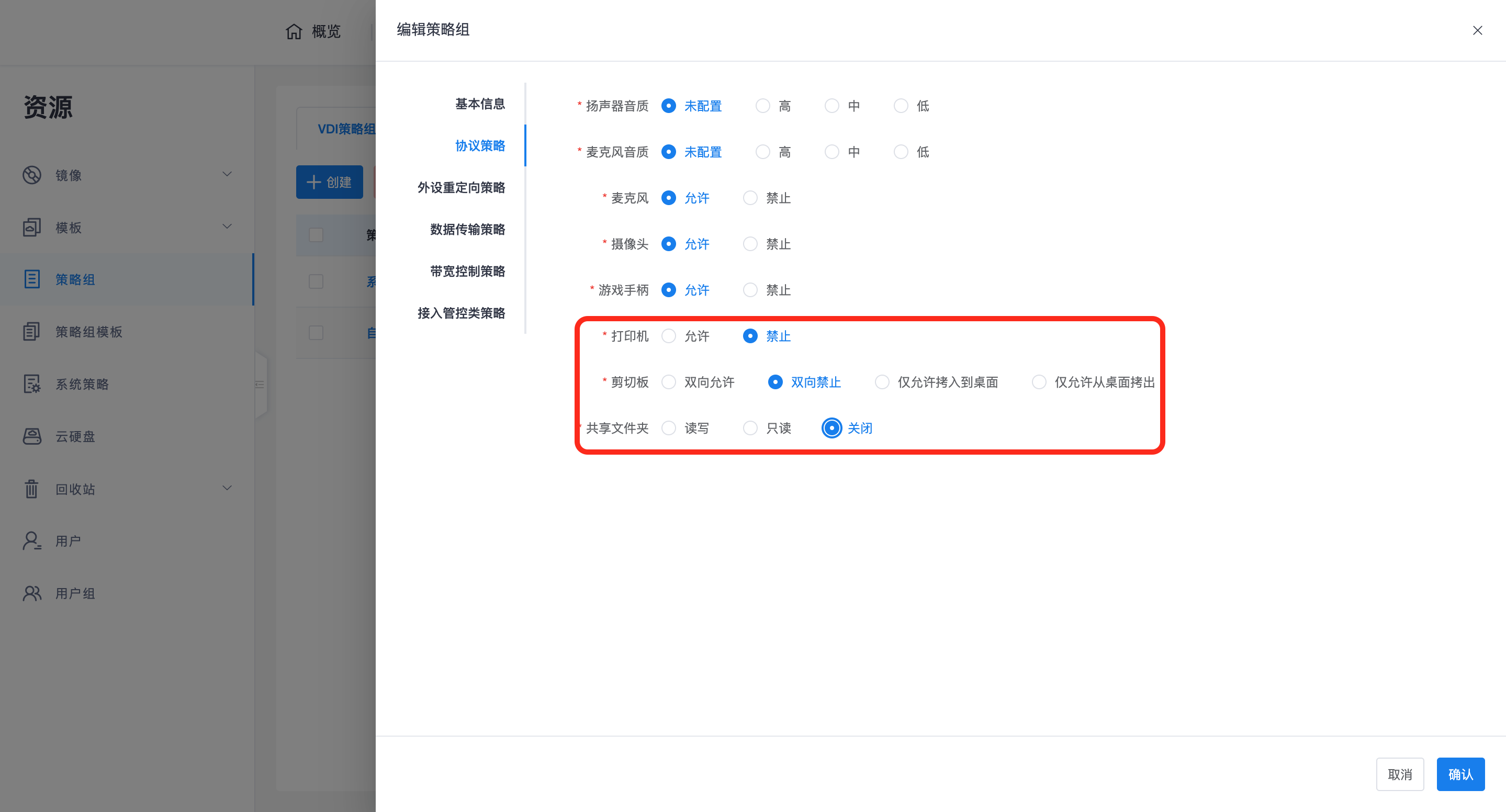Screen dimensions: 1506x812
Task: Click the 创建 button
Action: [x=329, y=183]
